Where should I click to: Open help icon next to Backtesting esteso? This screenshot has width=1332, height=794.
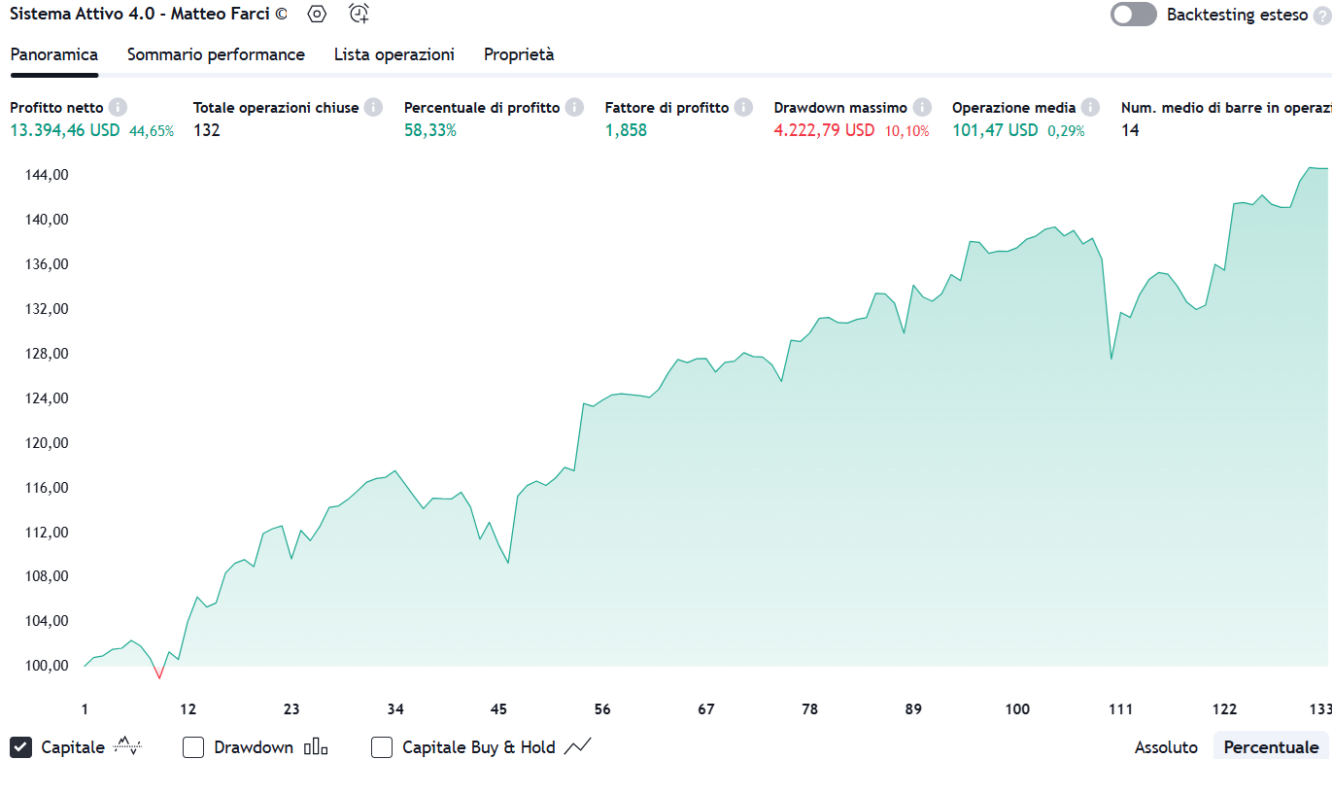click(x=1322, y=16)
